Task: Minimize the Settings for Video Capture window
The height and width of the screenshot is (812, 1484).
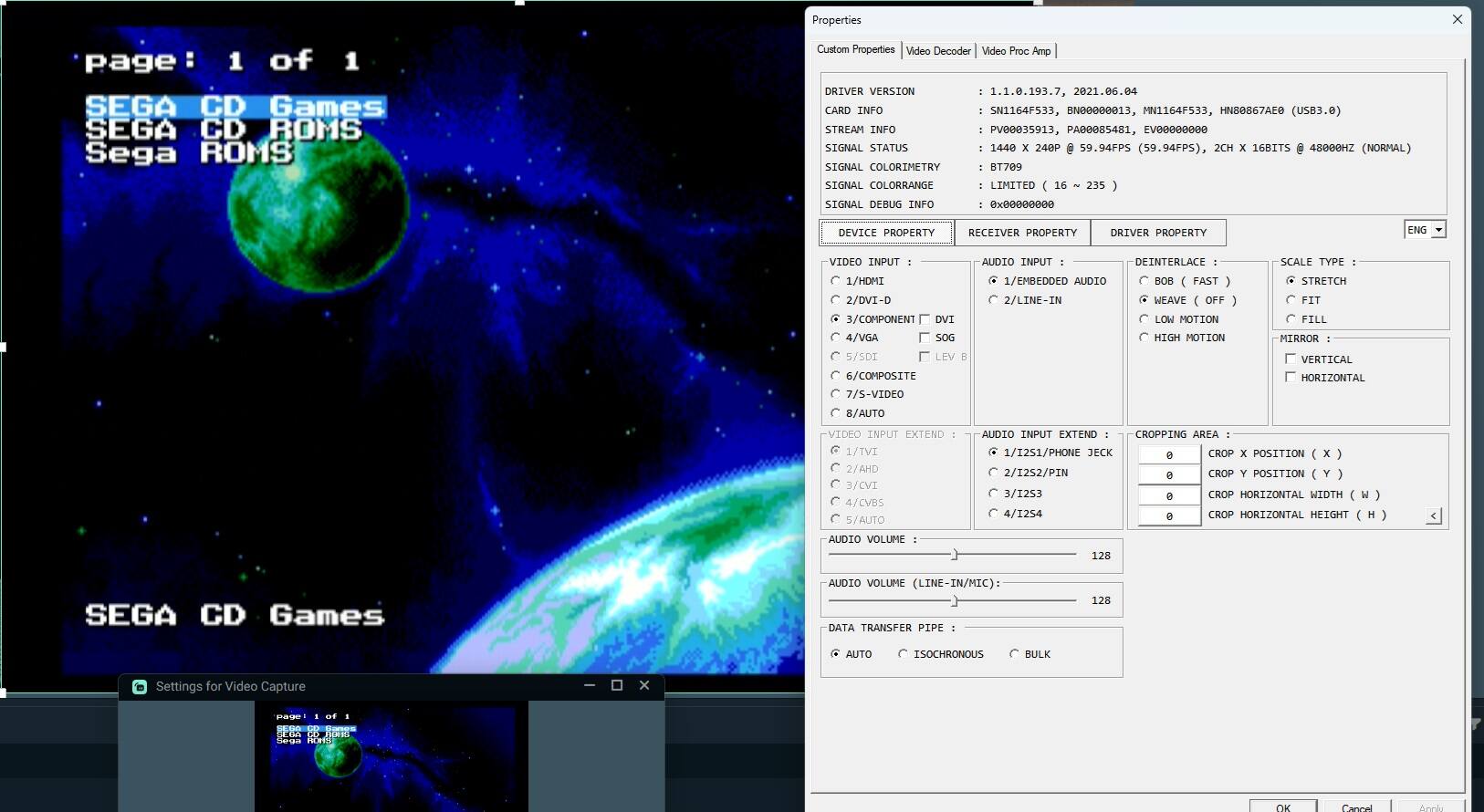Action: coord(590,685)
